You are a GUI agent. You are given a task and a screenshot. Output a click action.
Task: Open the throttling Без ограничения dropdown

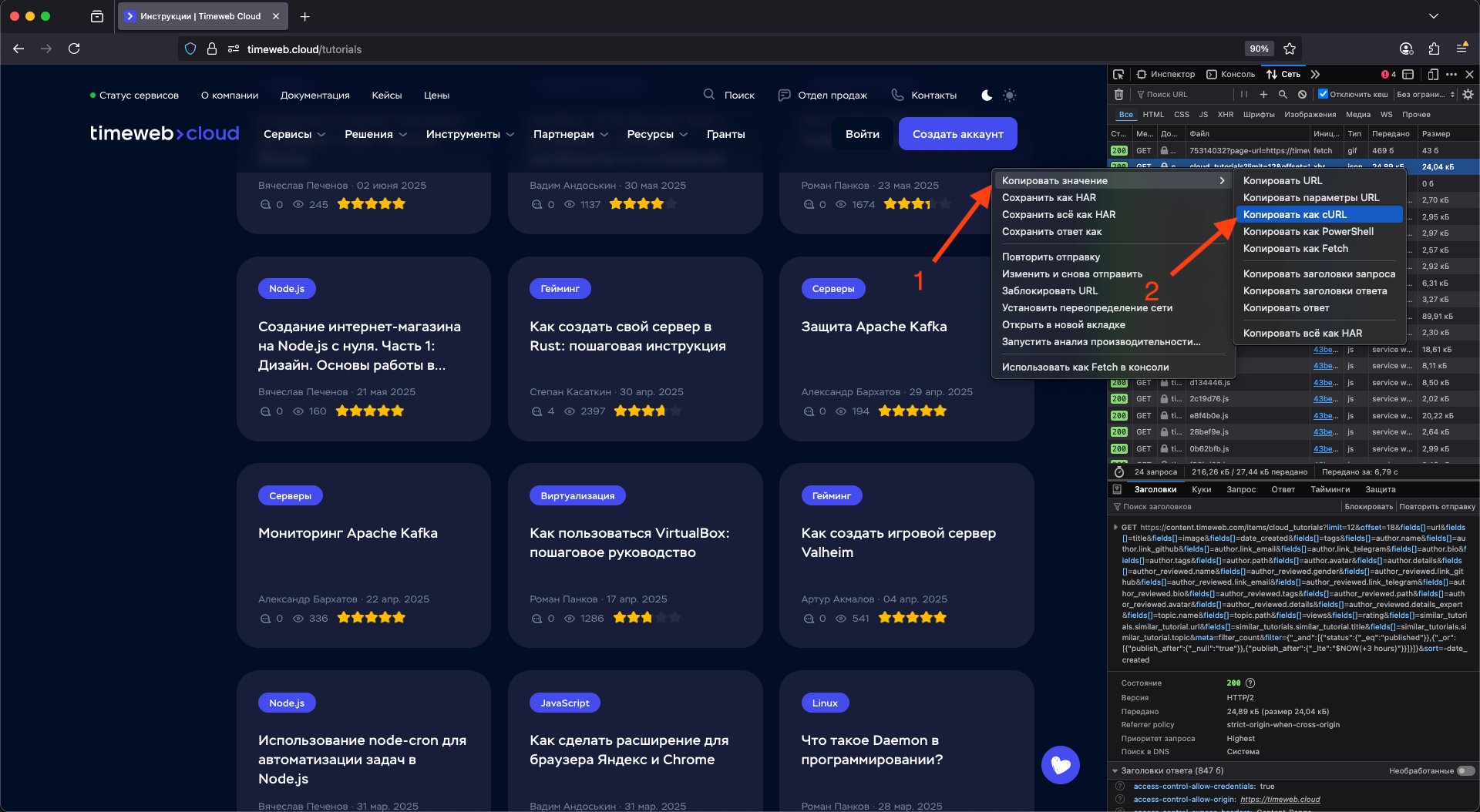click(1425, 95)
